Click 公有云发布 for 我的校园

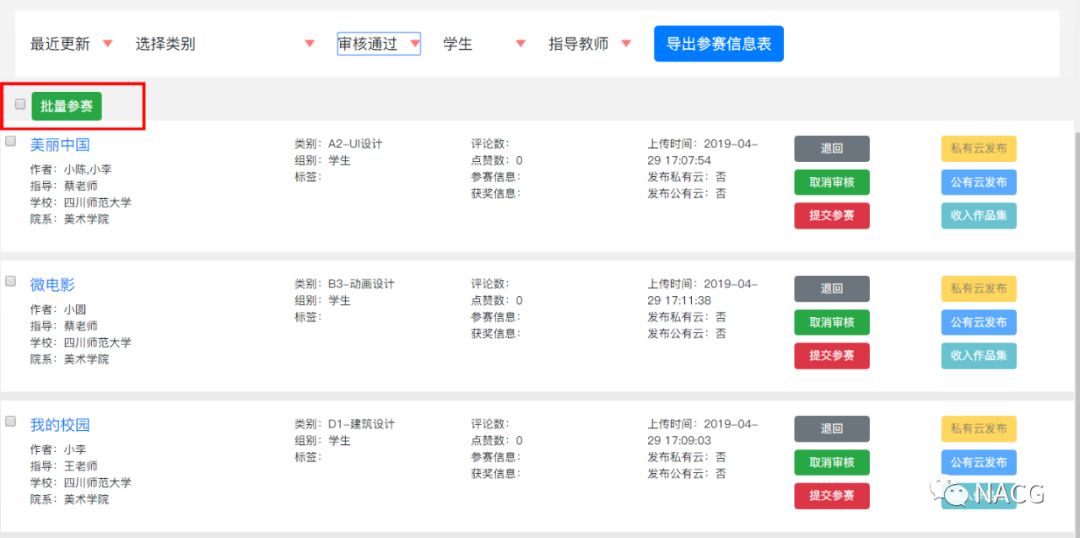click(x=979, y=463)
